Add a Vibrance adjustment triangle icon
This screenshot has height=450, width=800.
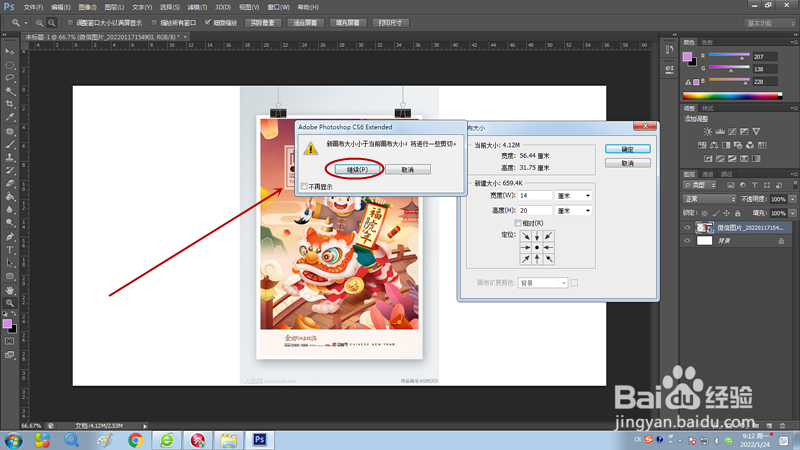coord(756,132)
